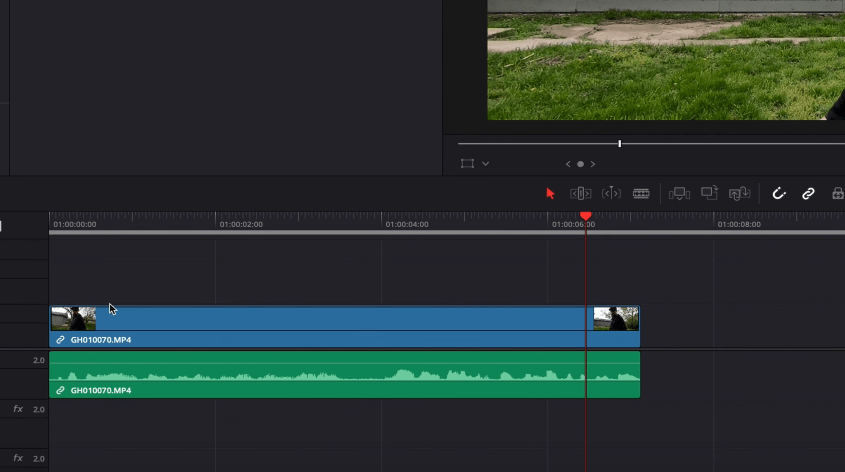Switch to Trim Edit Mode tool
The width and height of the screenshot is (845, 472).
pyautogui.click(x=580, y=193)
